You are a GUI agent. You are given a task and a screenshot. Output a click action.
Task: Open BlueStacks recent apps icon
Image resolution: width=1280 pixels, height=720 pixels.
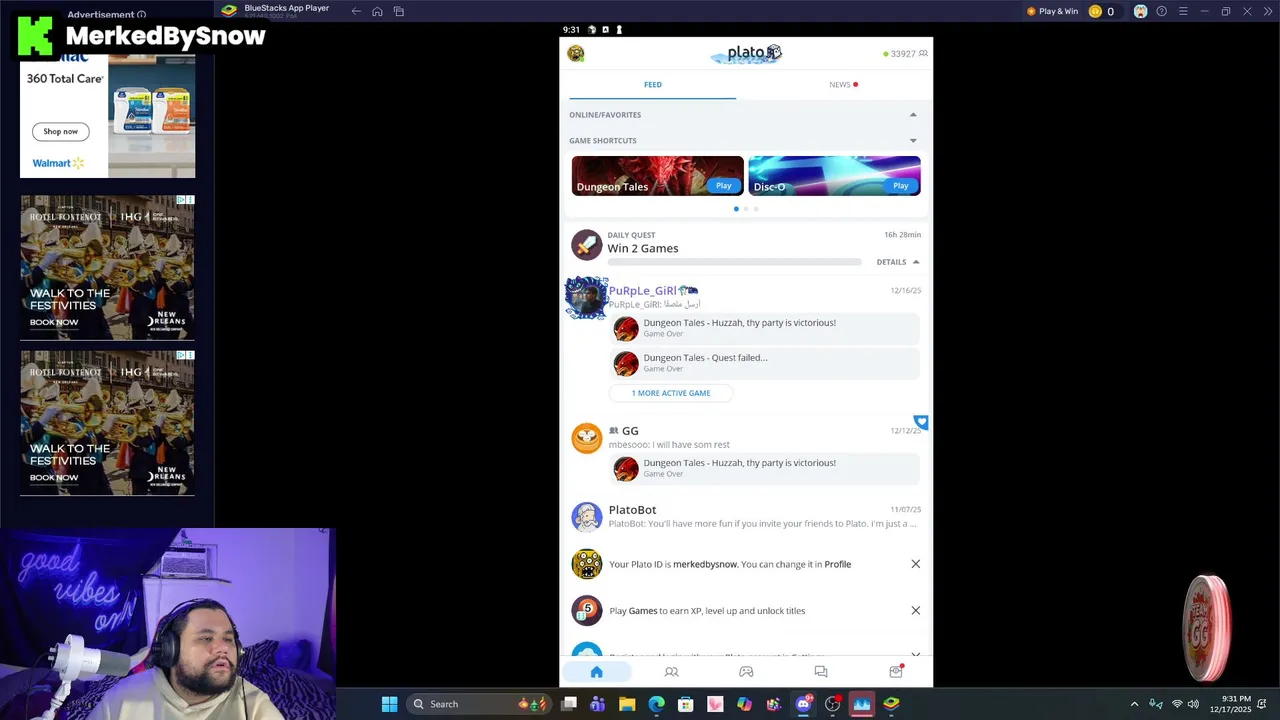click(399, 11)
